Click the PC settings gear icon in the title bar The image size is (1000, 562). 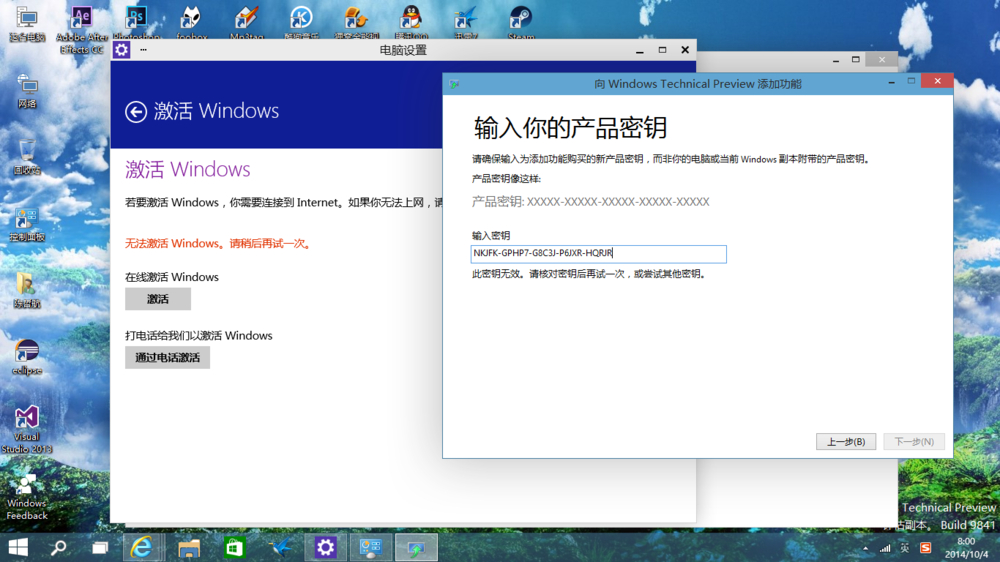click(121, 50)
